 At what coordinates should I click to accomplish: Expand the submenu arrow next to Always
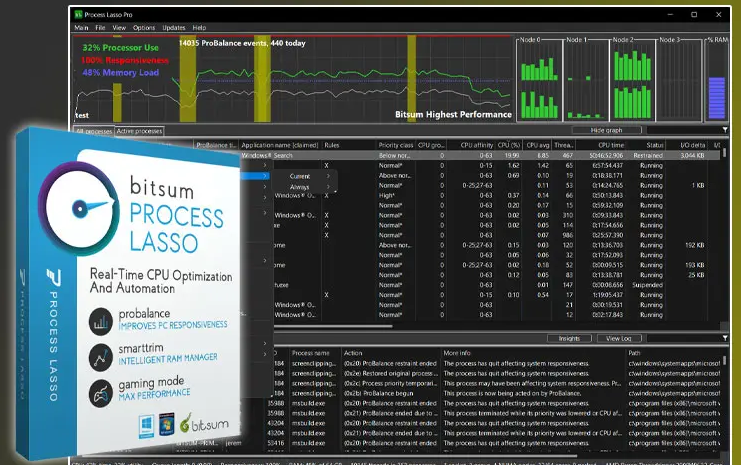click(x=328, y=187)
